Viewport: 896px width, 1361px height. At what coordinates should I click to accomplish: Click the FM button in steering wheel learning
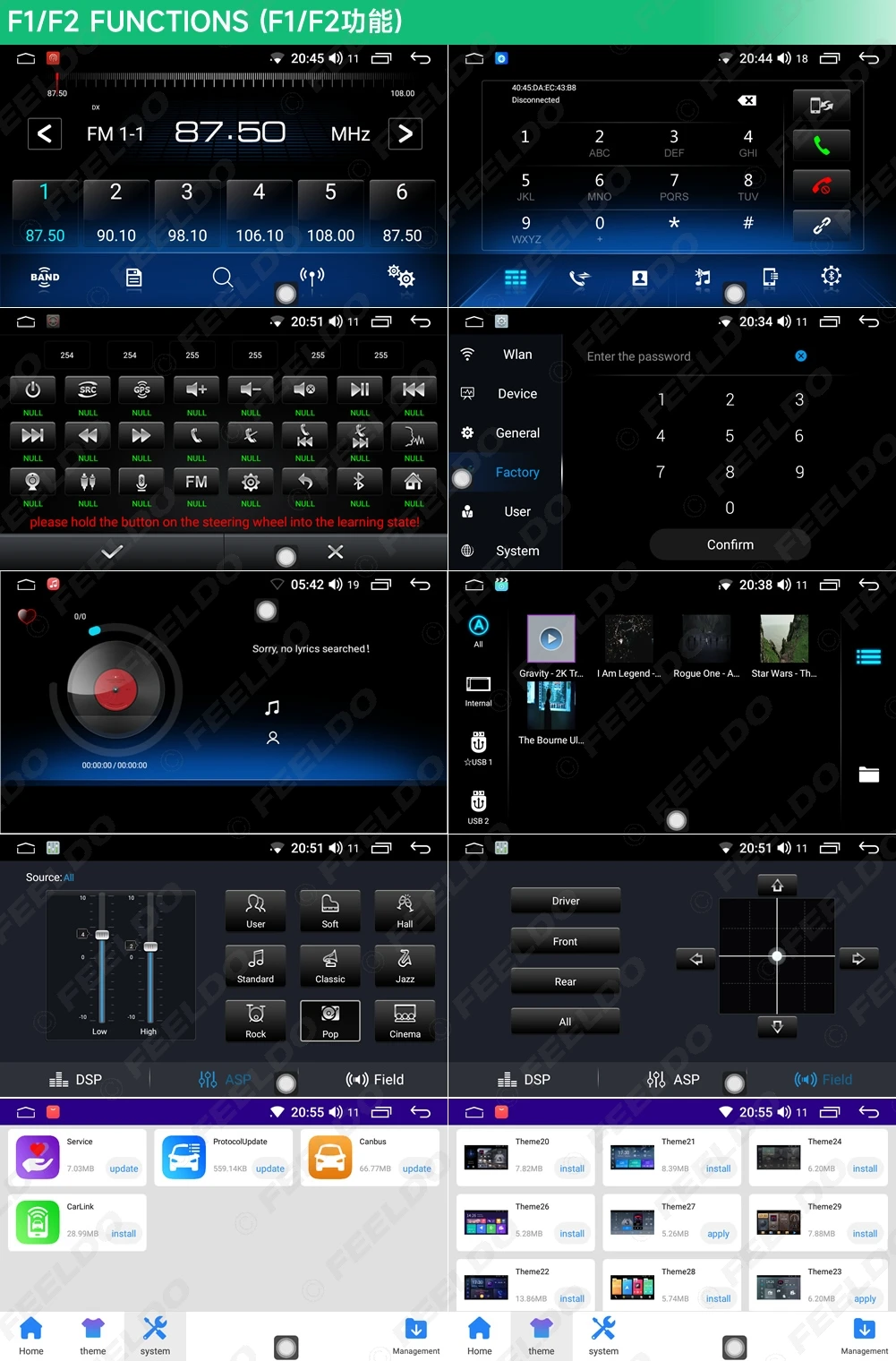(196, 482)
